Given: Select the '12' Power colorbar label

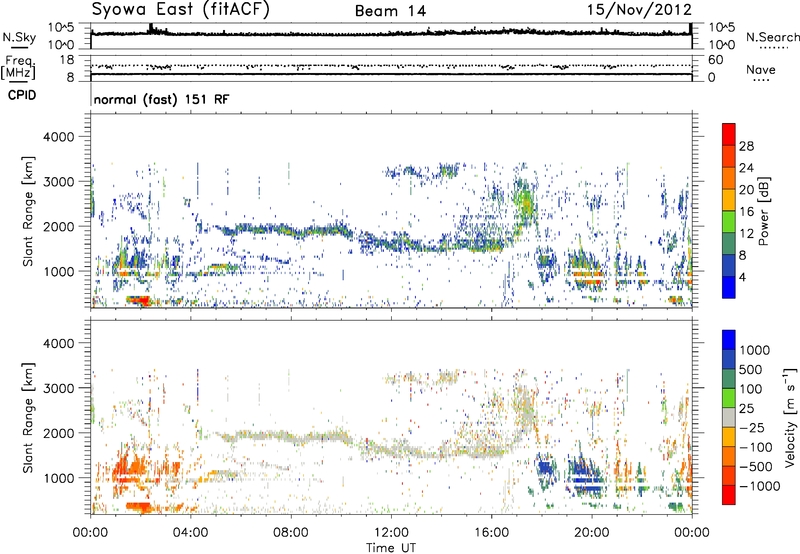Looking at the screenshot, I should point(746,234).
